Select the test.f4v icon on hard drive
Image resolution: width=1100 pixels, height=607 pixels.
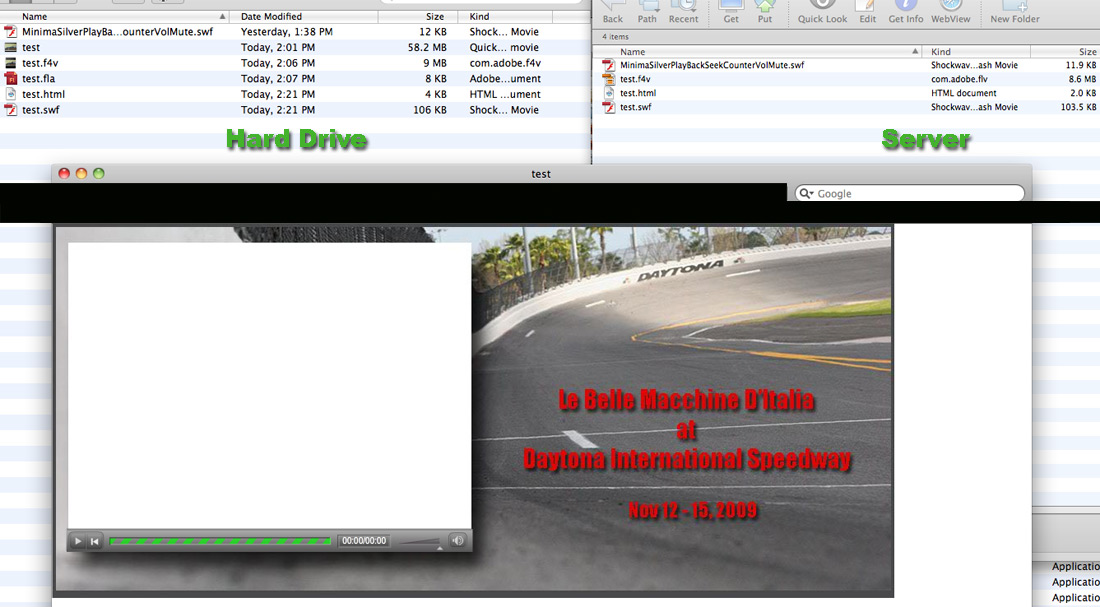coord(11,62)
